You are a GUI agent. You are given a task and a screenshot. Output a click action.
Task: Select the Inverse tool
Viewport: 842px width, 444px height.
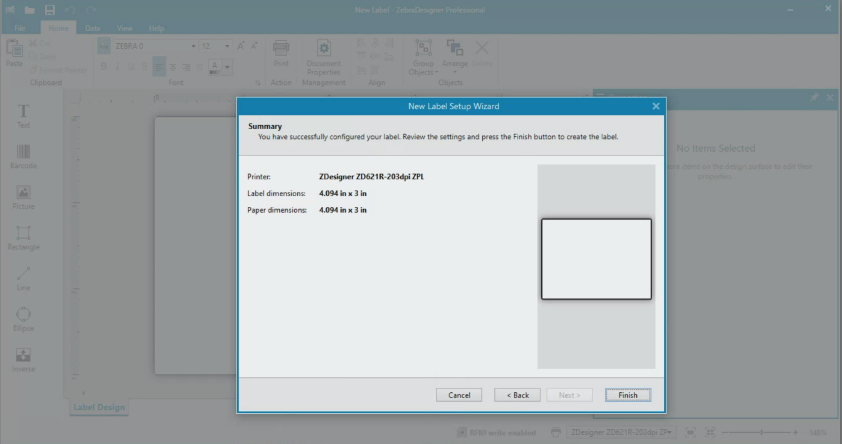coord(24,358)
